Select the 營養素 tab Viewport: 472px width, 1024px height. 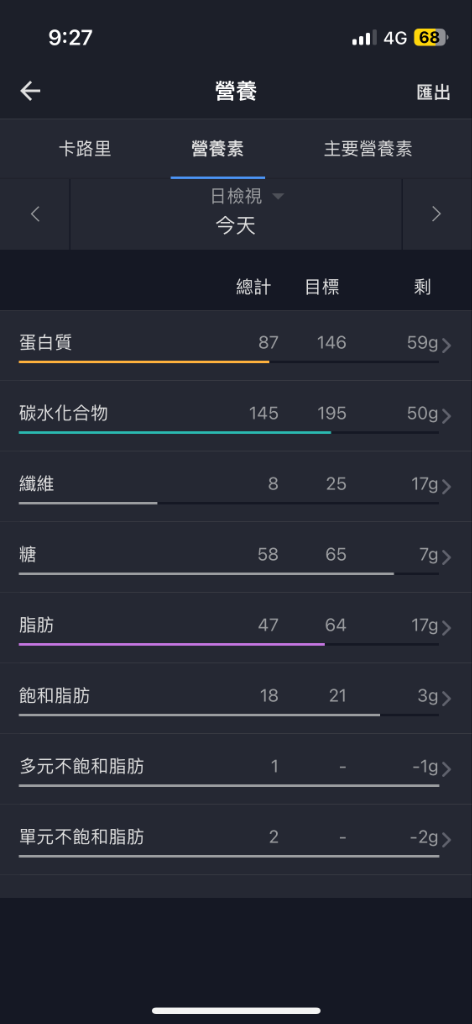click(x=217, y=148)
